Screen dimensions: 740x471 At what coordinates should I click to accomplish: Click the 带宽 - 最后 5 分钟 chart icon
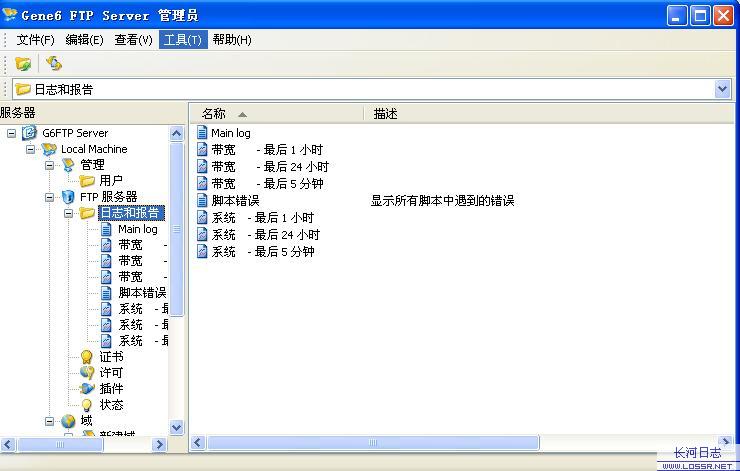202,184
